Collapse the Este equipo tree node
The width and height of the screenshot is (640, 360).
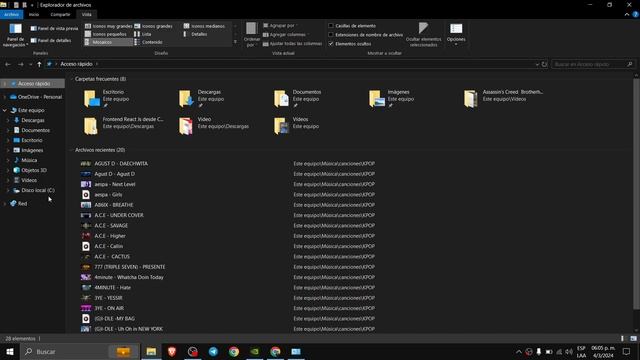click(4, 110)
